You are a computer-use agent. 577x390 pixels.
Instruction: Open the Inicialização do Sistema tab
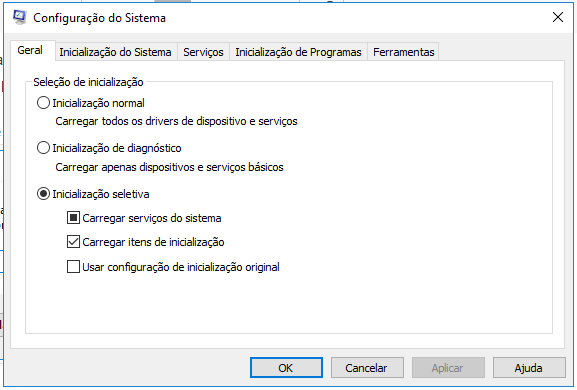[116, 52]
